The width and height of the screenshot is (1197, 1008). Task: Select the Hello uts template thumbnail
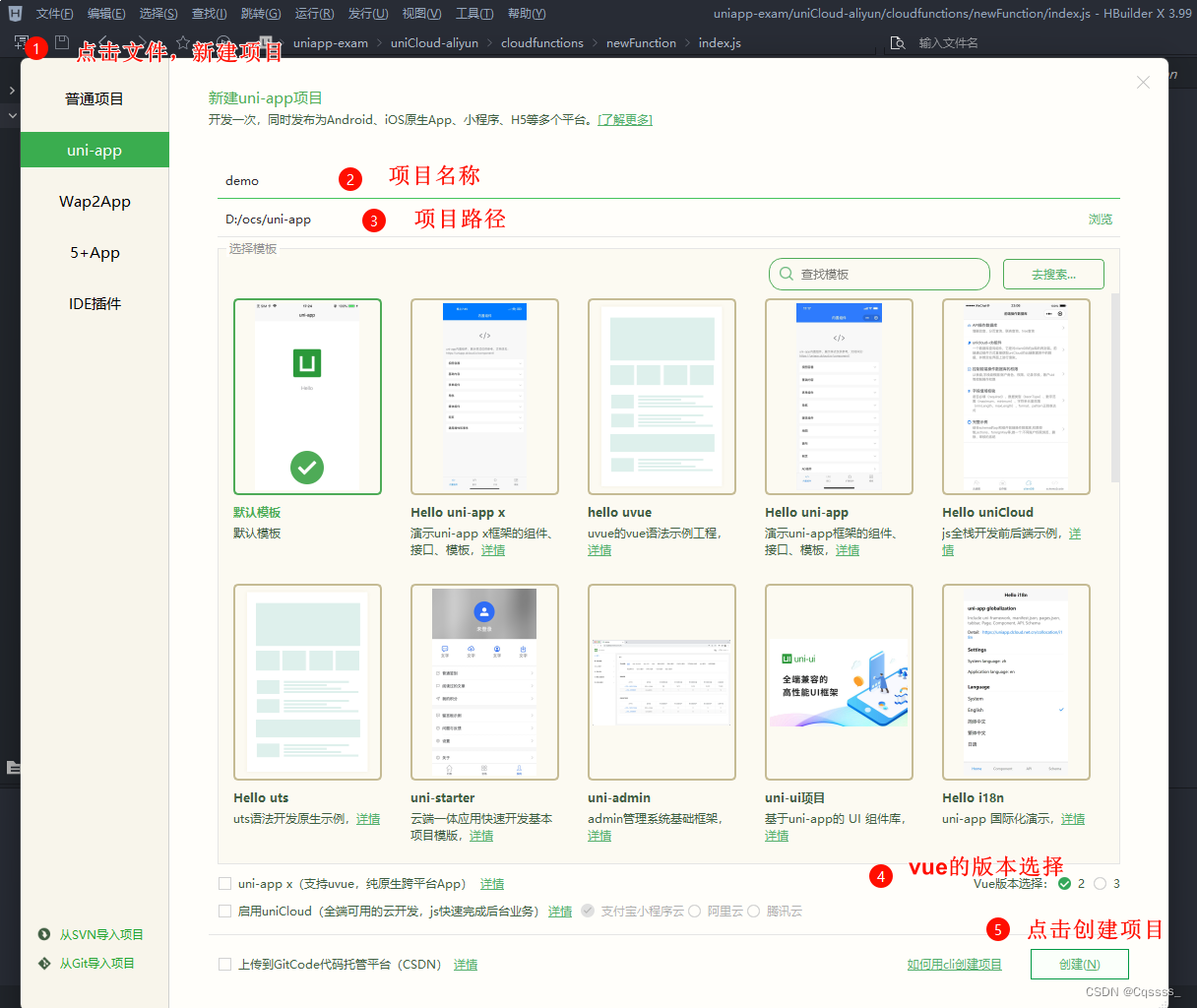coord(307,682)
